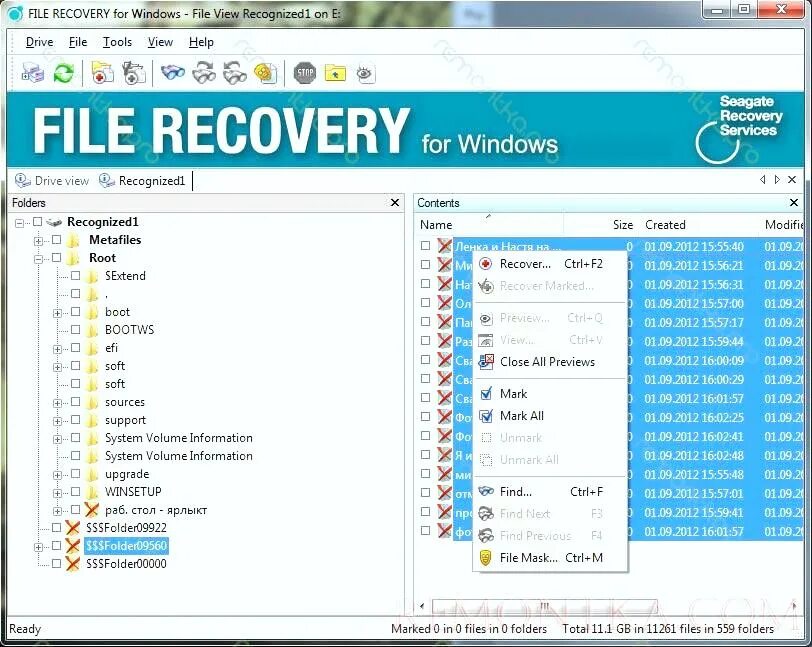Viewport: 812px width, 647px height.
Task: Click the drive icon next to Recognized1 root
Action: coord(54,222)
